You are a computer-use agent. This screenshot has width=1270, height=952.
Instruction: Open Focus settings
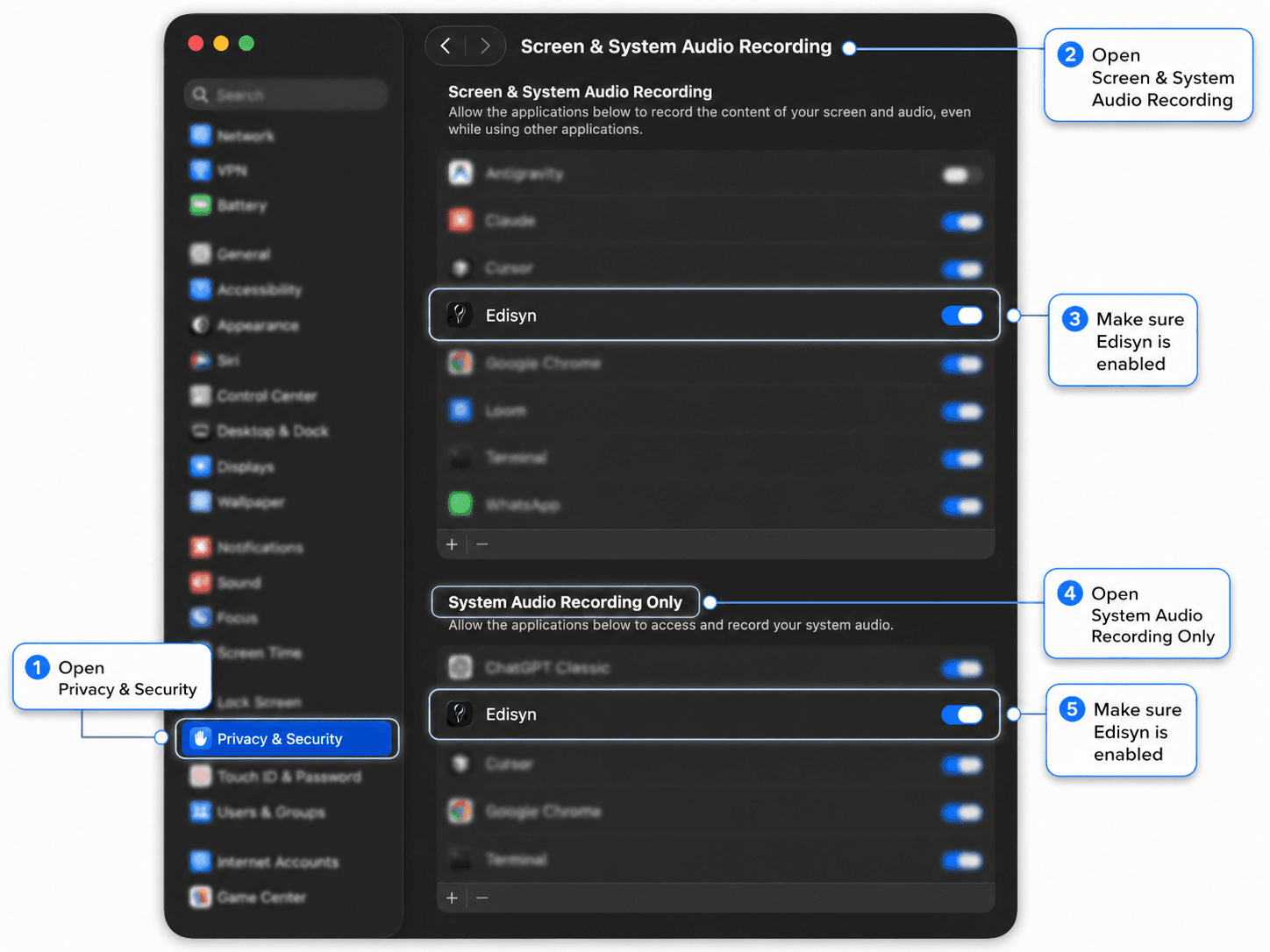tap(224, 617)
